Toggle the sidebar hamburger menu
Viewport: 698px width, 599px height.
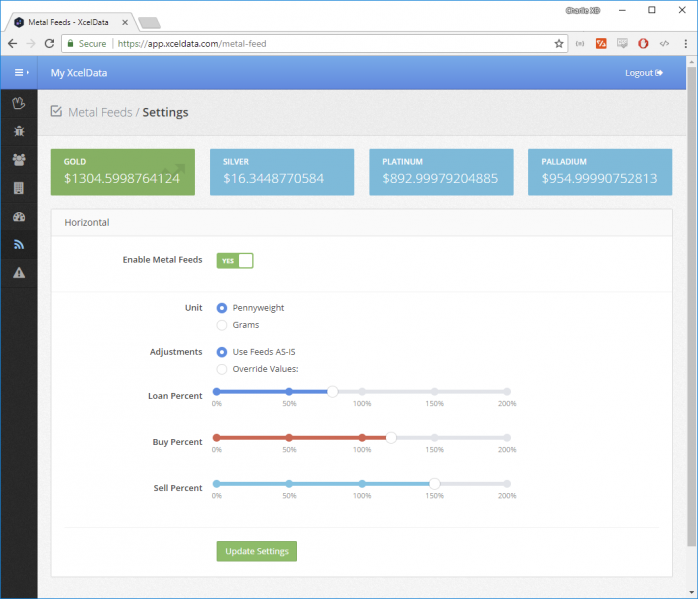(21, 73)
